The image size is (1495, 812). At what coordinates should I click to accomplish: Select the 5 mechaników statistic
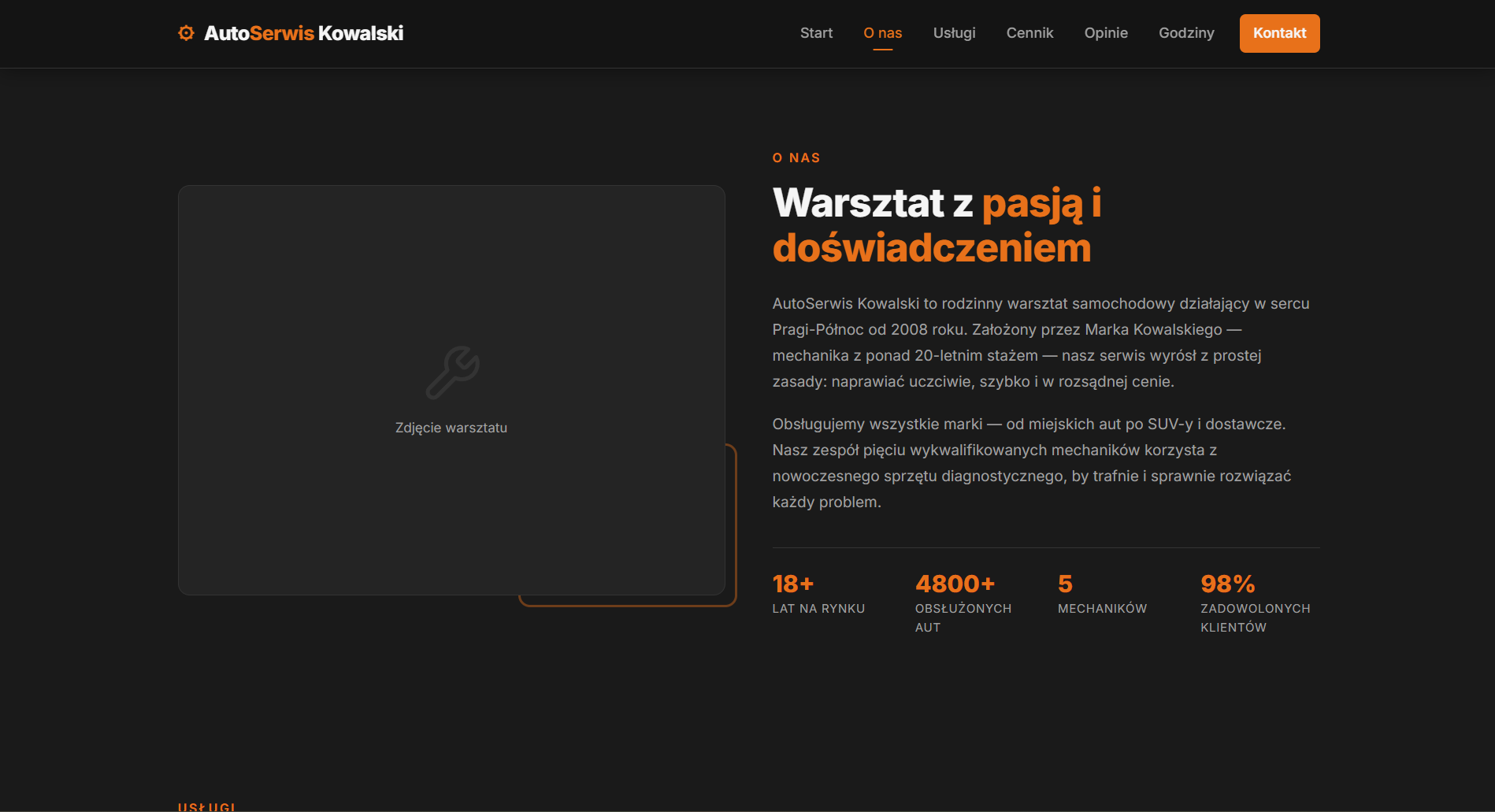[1102, 595]
